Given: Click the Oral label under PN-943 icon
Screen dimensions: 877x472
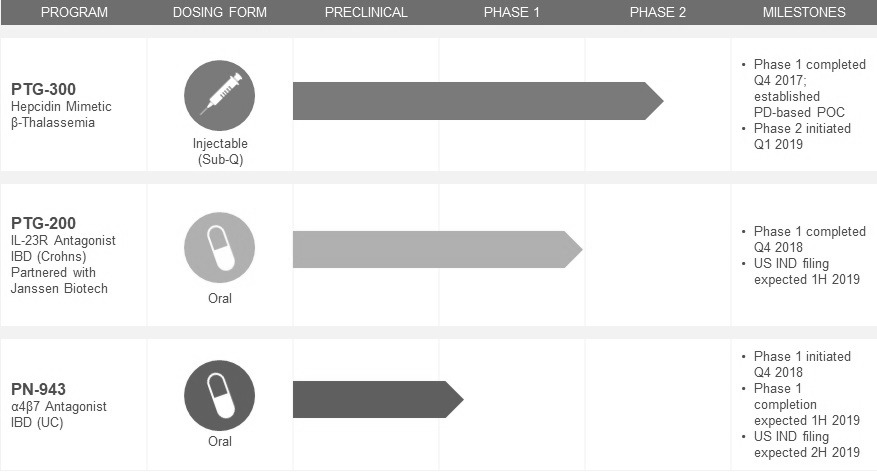Looking at the screenshot, I should [219, 441].
